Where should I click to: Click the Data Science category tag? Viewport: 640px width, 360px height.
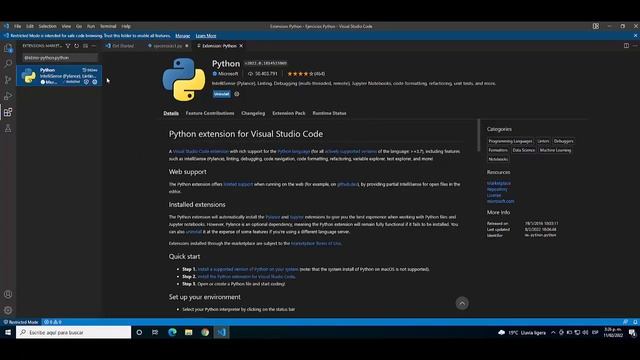524,150
